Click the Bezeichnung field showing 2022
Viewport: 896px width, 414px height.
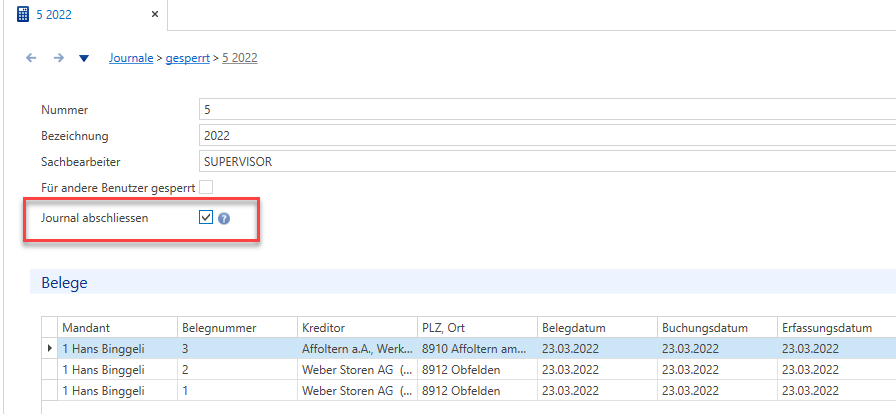547,136
